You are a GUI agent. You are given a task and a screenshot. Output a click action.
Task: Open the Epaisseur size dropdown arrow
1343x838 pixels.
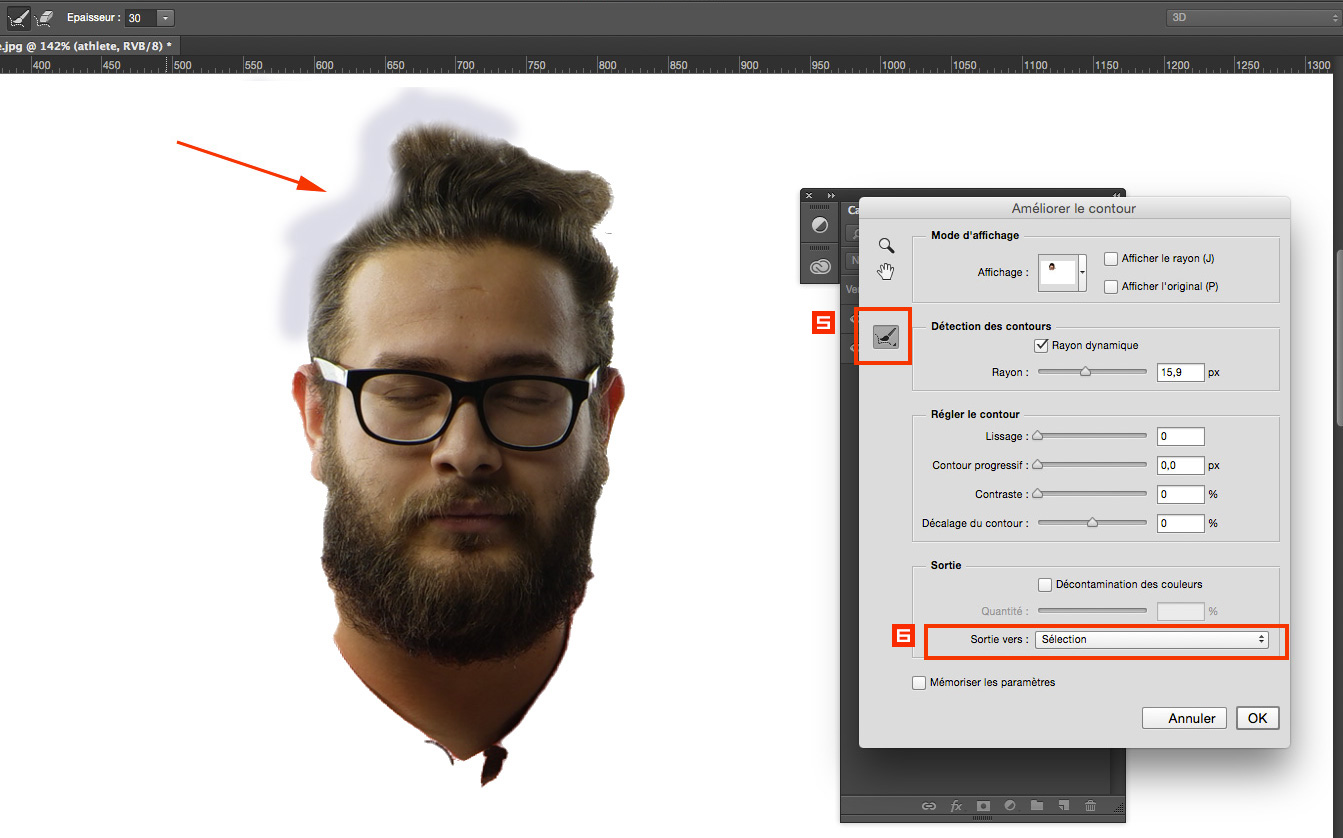(165, 18)
